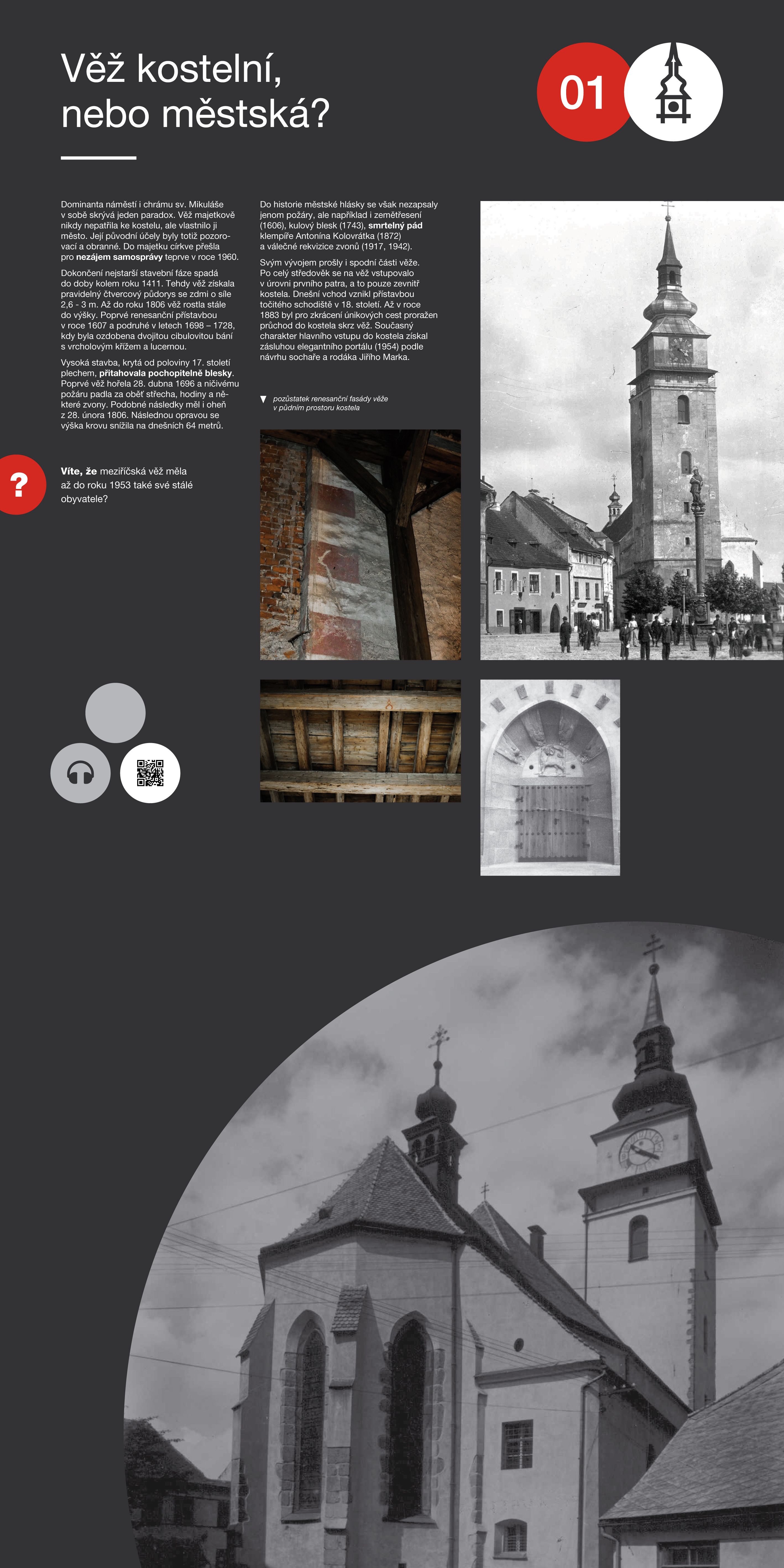Click the bold text "přitahovala pochopitelně blesky"
This screenshot has height=1568, width=784.
(166, 373)
